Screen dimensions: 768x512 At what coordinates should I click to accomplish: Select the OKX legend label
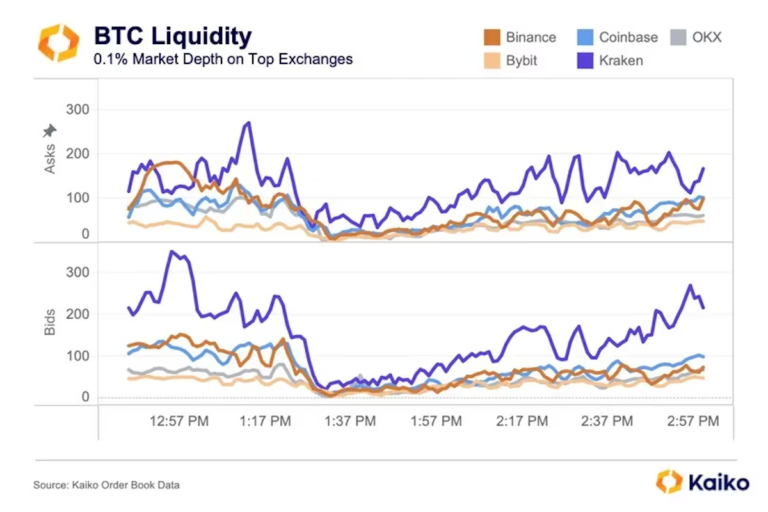705,37
